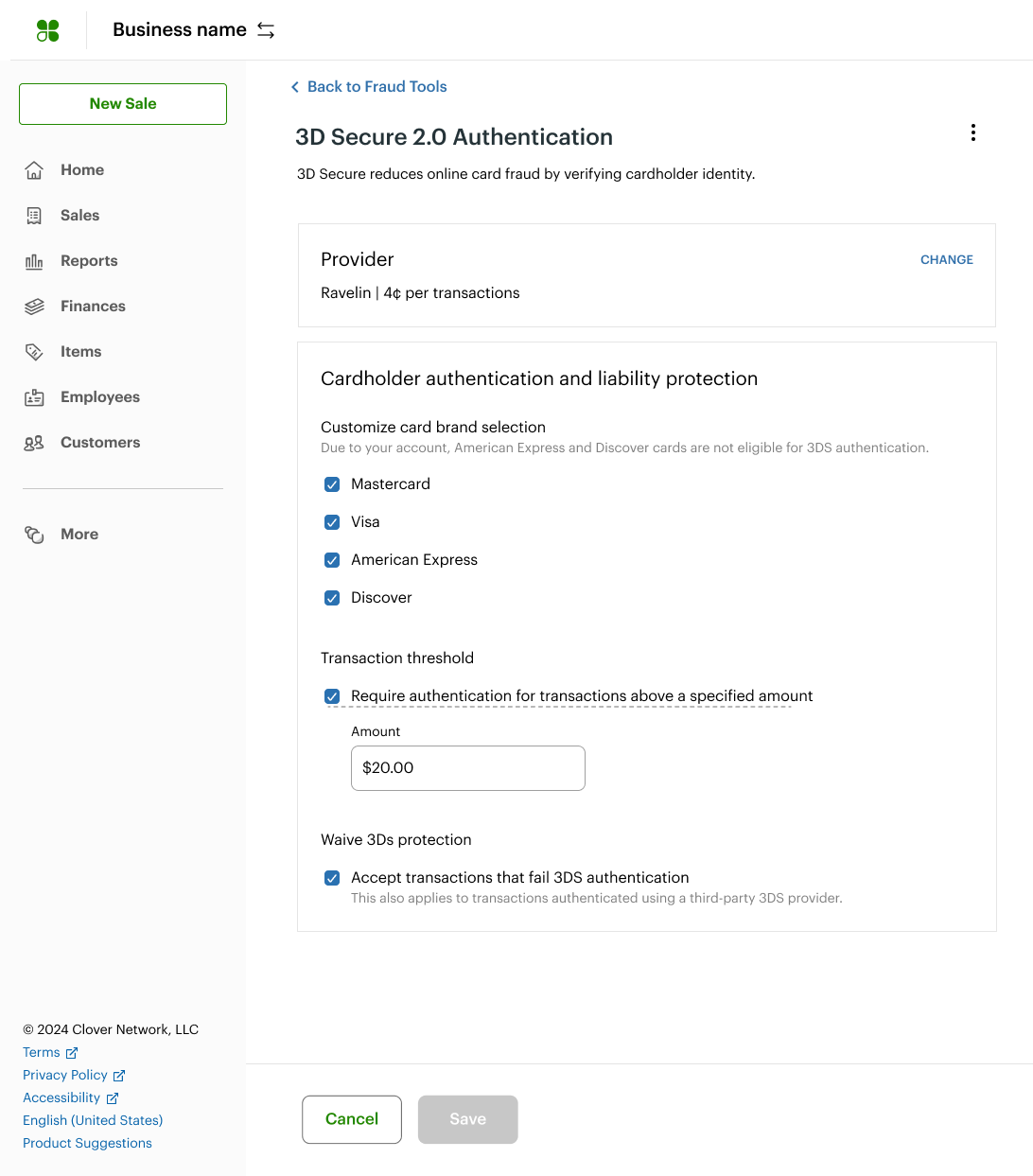
Task: Open Employees via the badge icon
Action: 34,396
